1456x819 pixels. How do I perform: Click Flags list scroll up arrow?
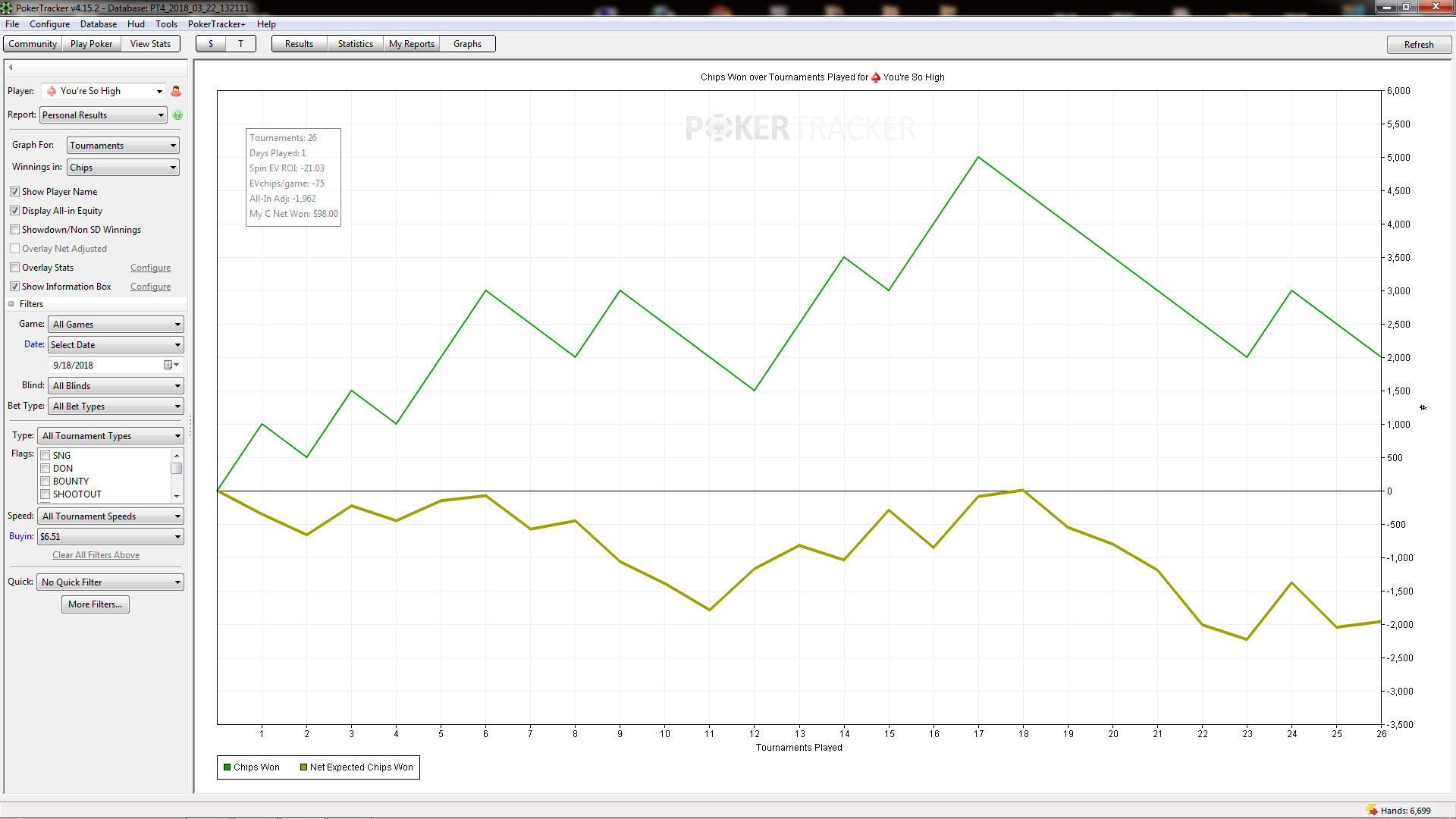pyautogui.click(x=177, y=456)
